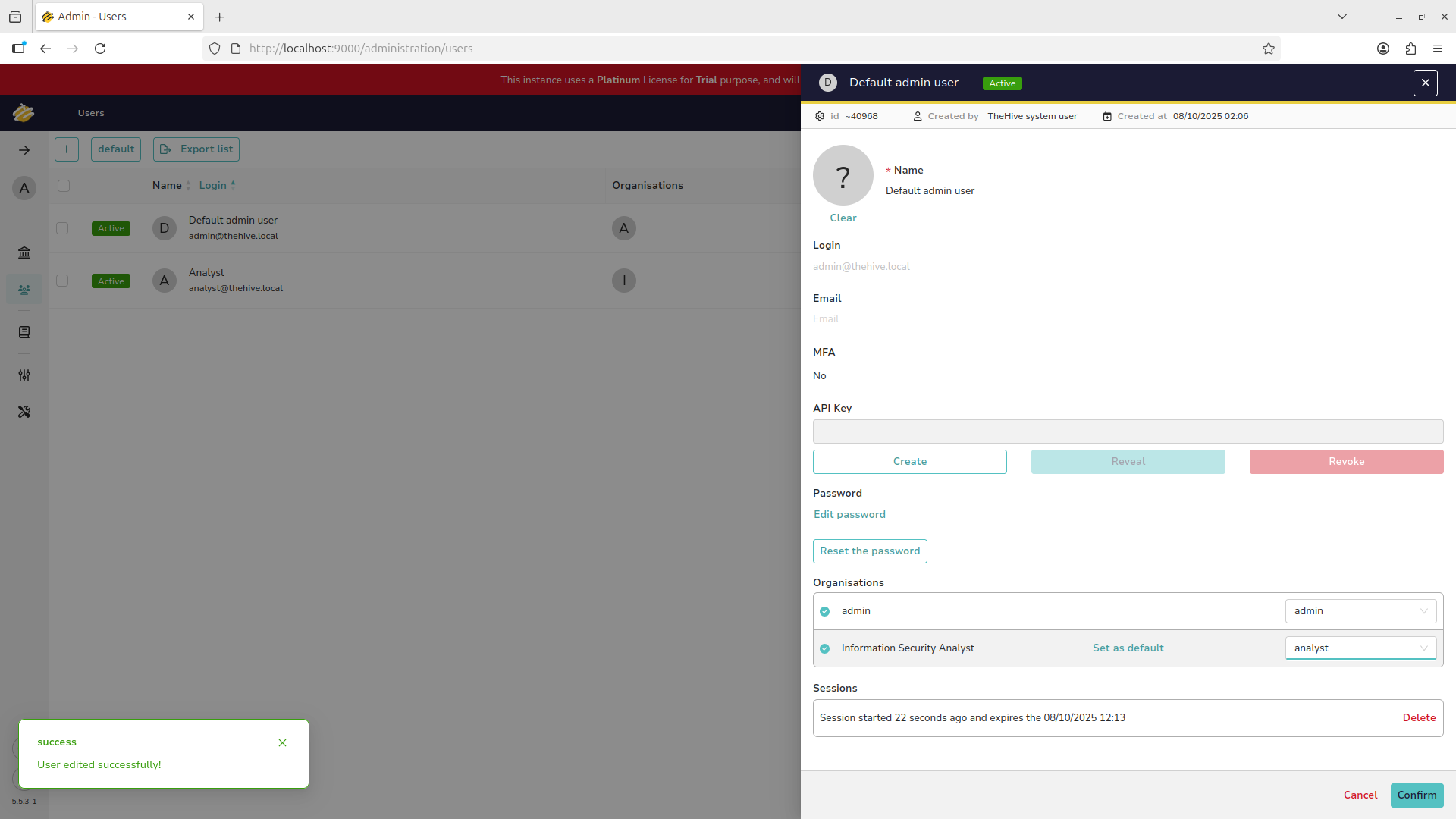The height and width of the screenshot is (819, 1456).
Task: Tick the checkbox for the Analyst user
Action: [x=63, y=281]
